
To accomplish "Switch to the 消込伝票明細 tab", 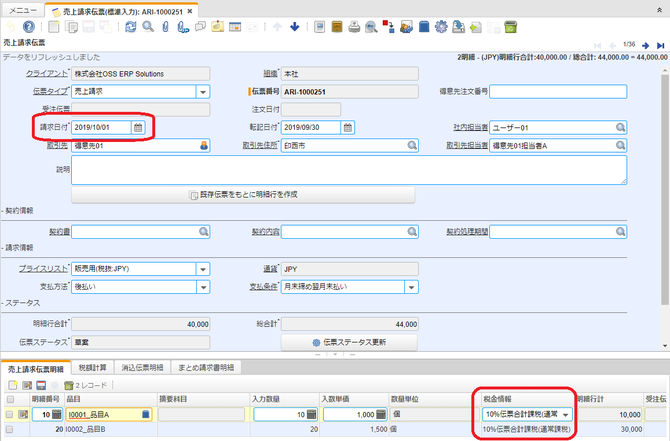I will pos(142,368).
